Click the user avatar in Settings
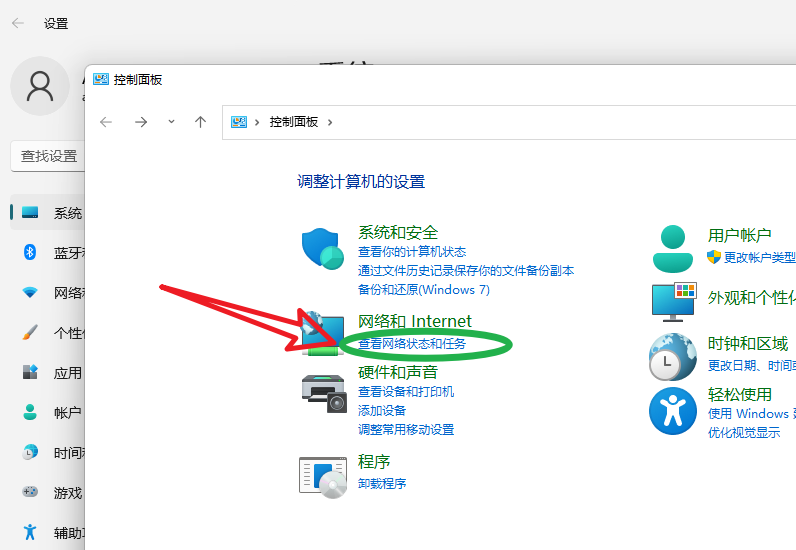 pos(40,86)
